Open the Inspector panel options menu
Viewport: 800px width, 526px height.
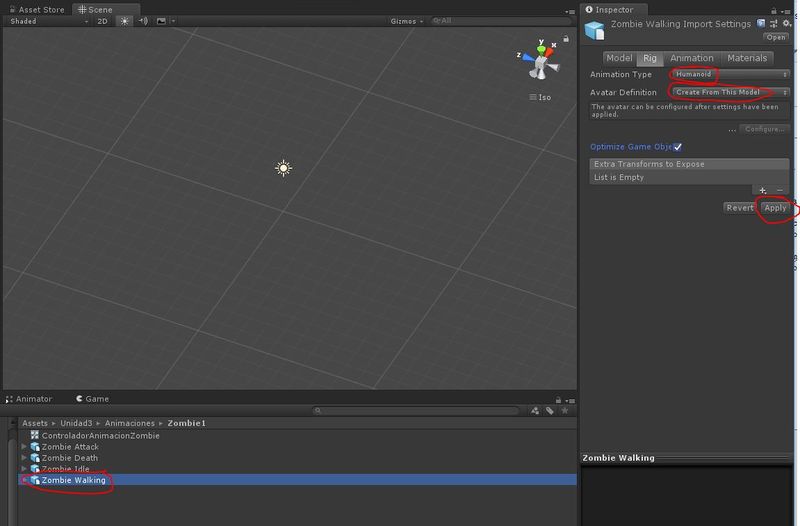pyautogui.click(x=785, y=11)
